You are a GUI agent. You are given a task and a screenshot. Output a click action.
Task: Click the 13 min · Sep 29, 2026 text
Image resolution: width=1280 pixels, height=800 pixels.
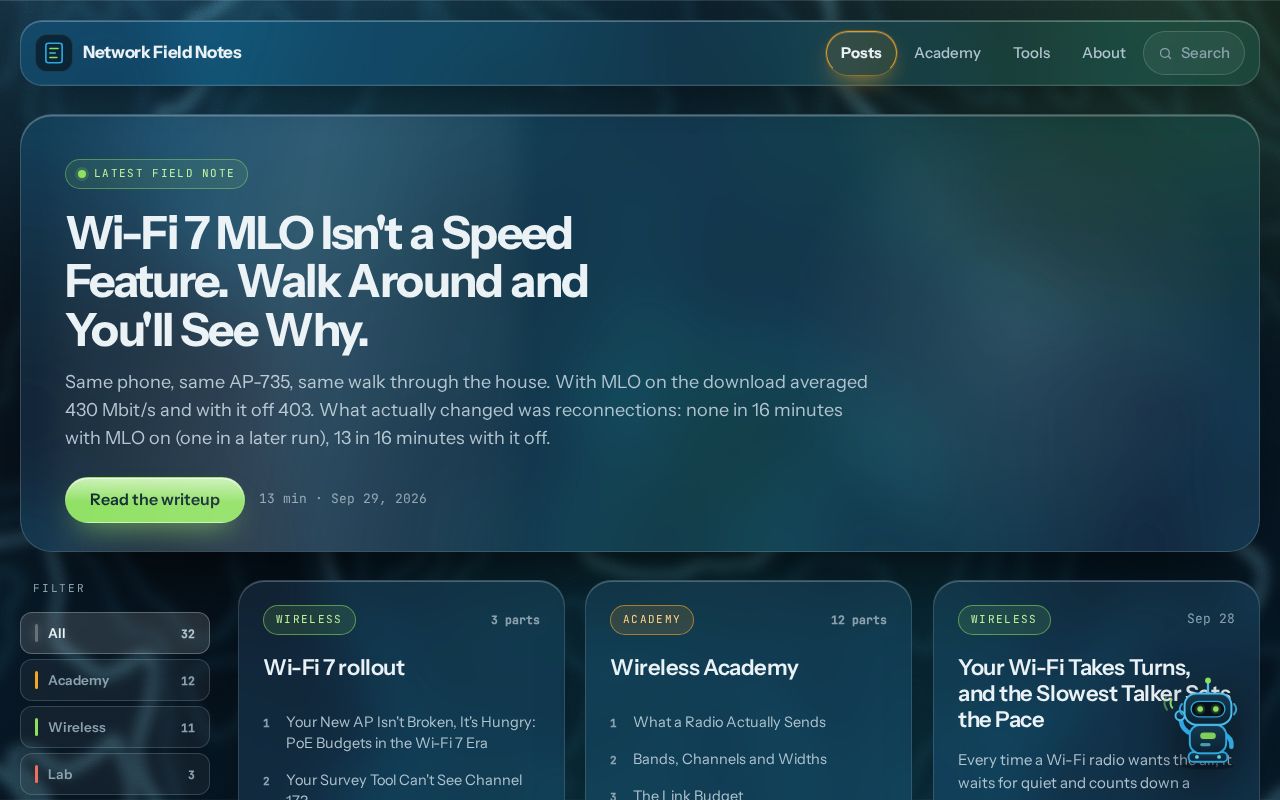click(343, 498)
